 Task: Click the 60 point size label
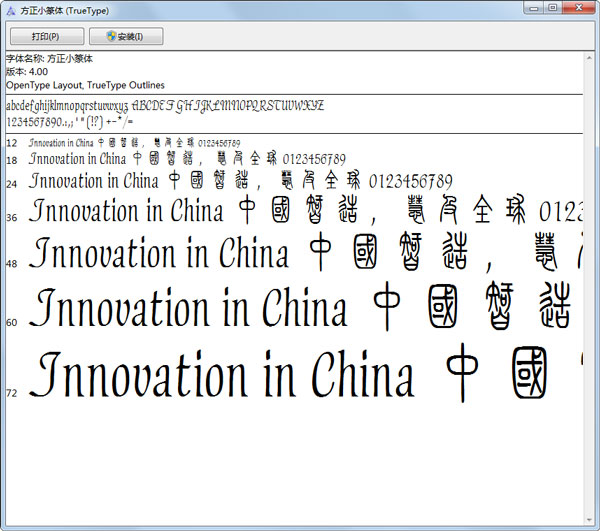[12, 322]
